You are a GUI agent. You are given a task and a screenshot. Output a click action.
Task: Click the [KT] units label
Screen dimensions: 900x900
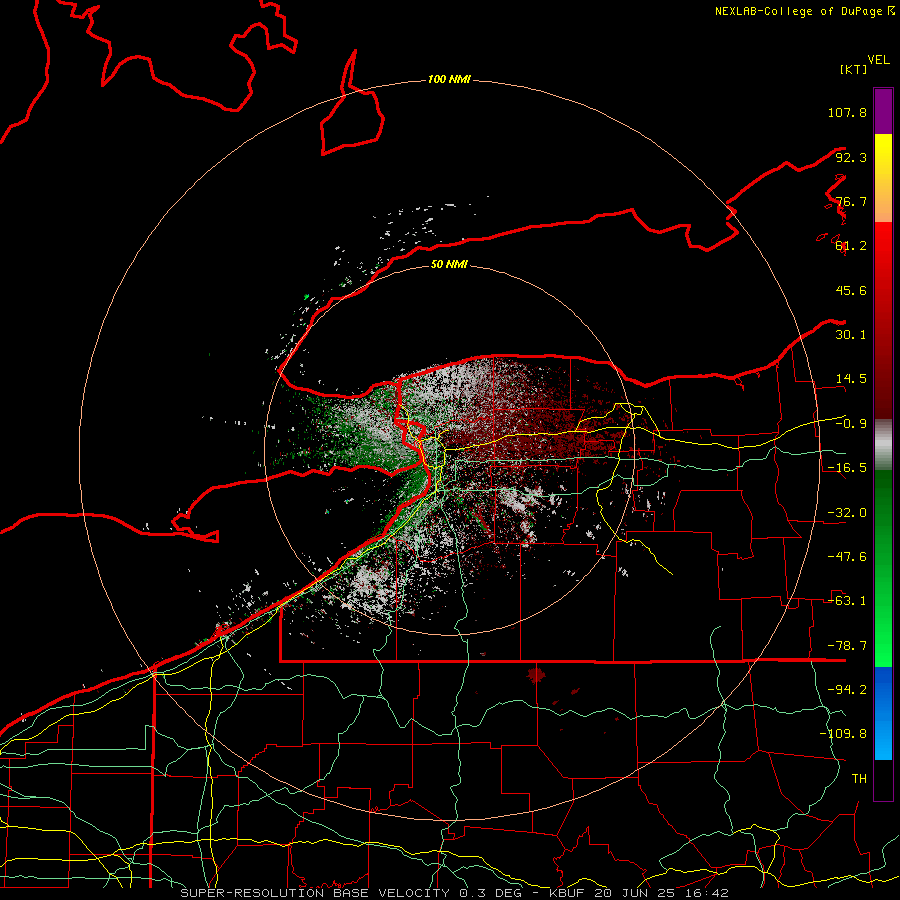(x=854, y=69)
